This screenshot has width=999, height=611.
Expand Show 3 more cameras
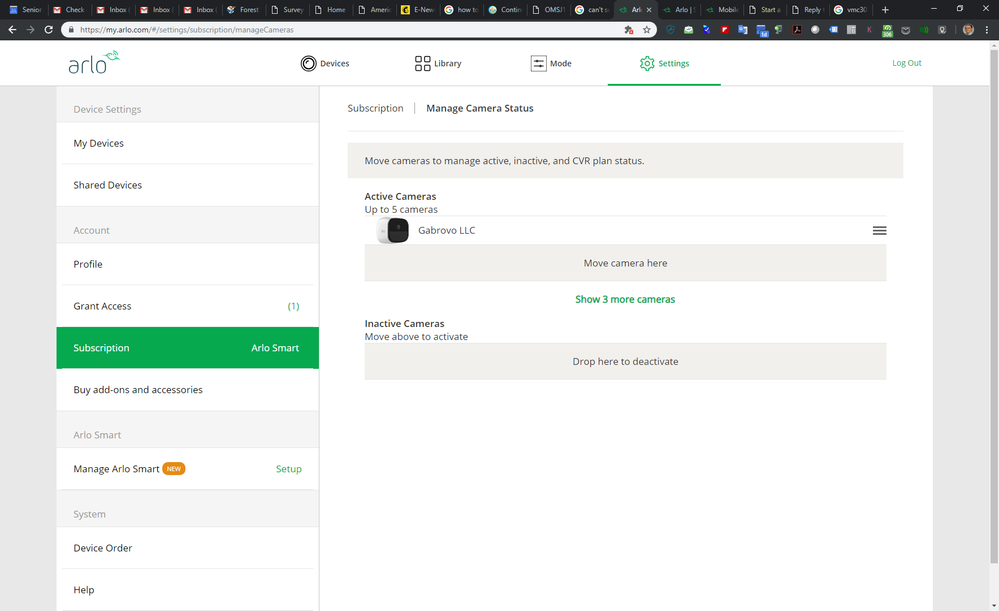(625, 299)
